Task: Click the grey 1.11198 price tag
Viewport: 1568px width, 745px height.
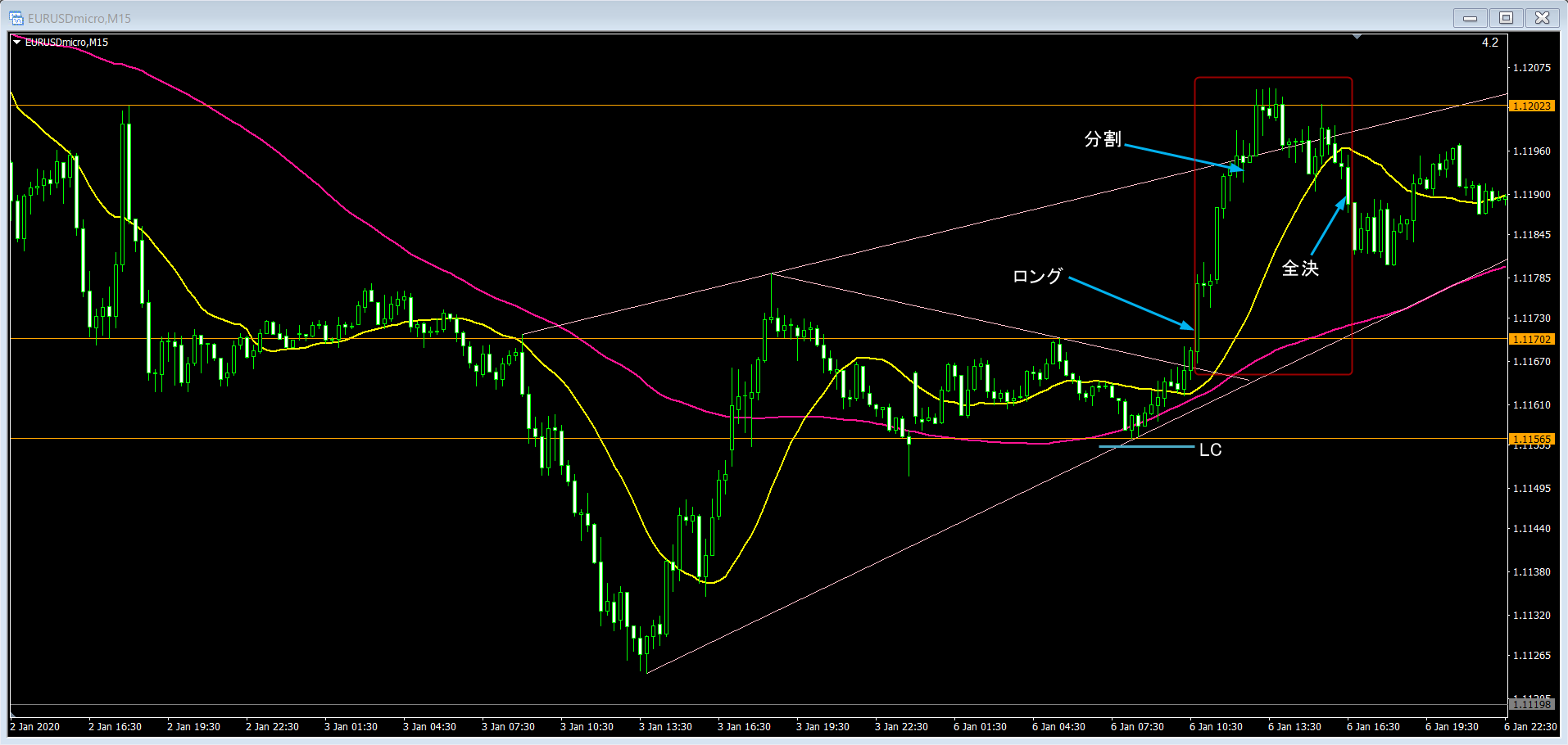Action: pyautogui.click(x=1531, y=704)
